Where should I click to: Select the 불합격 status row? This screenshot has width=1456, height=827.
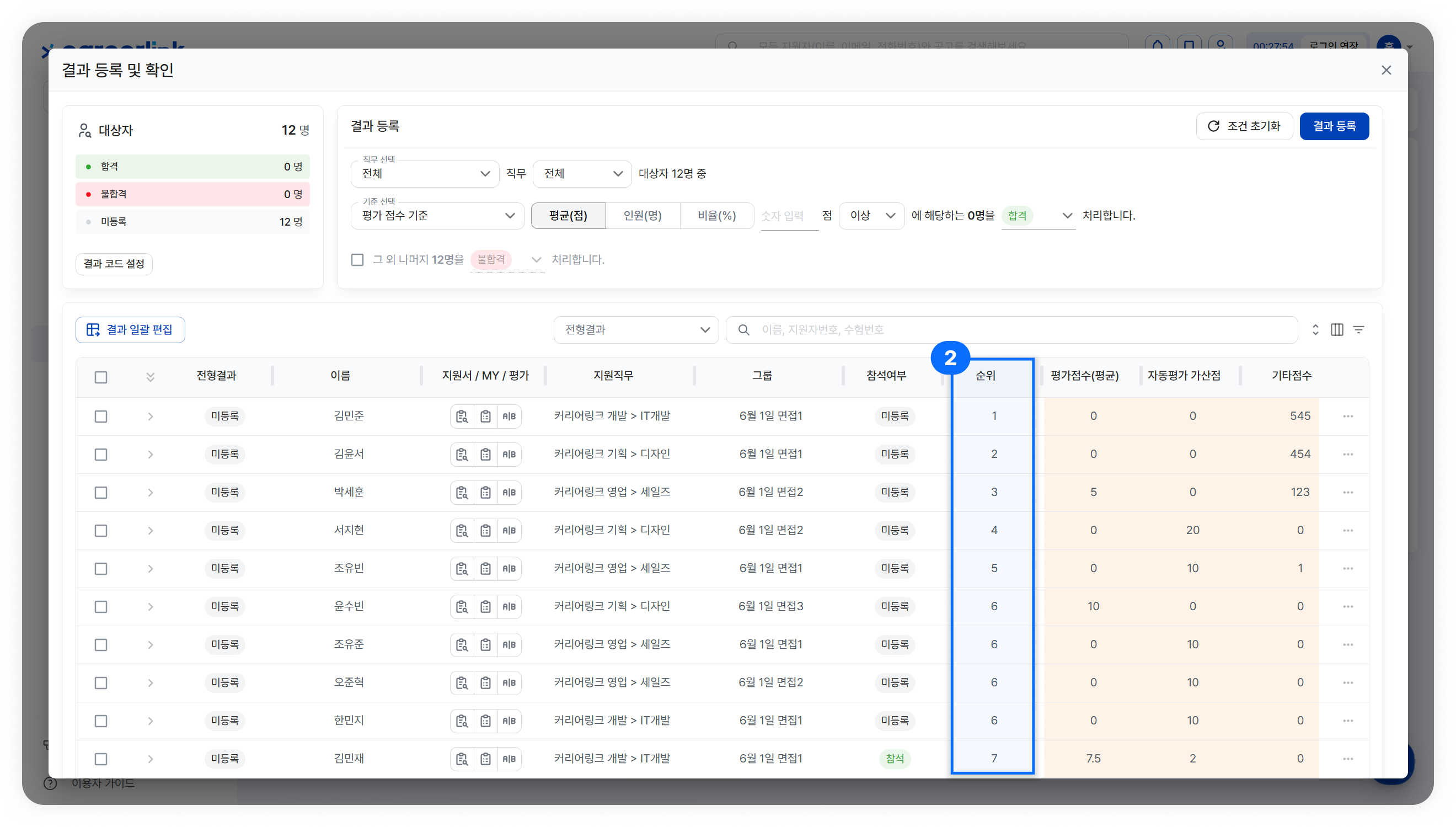click(x=192, y=194)
